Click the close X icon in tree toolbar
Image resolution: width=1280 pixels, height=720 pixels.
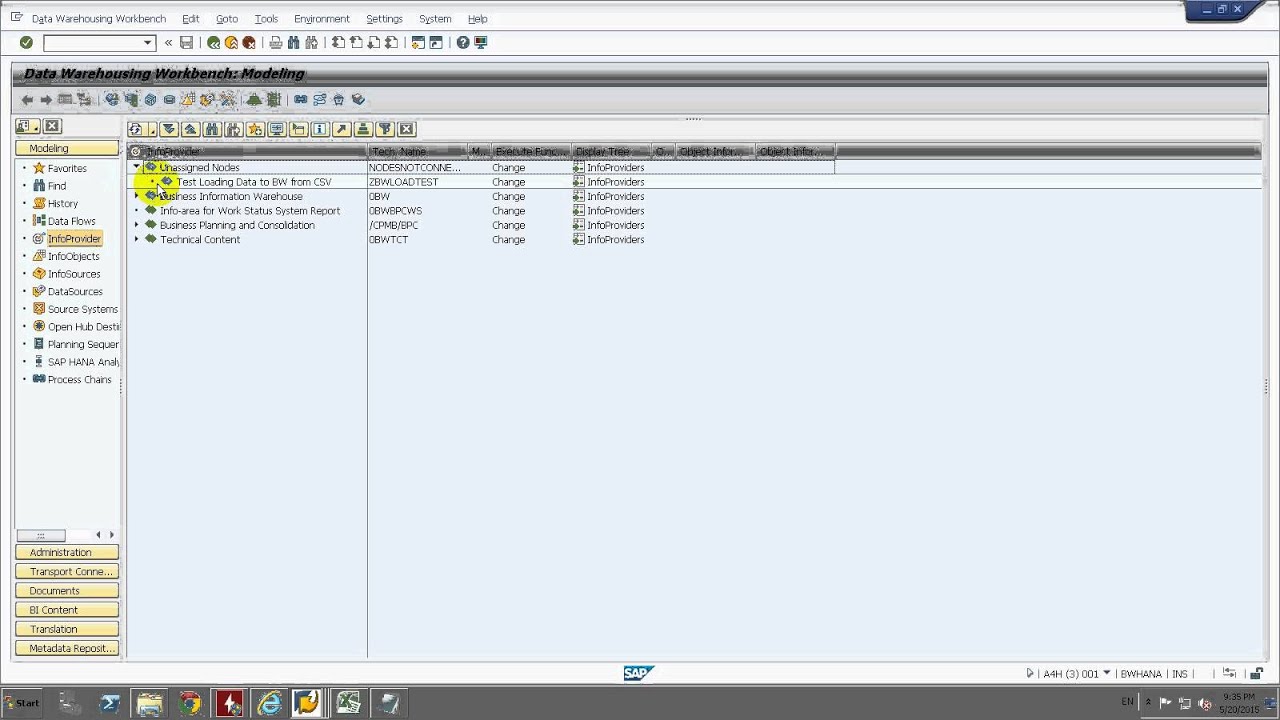(x=406, y=130)
